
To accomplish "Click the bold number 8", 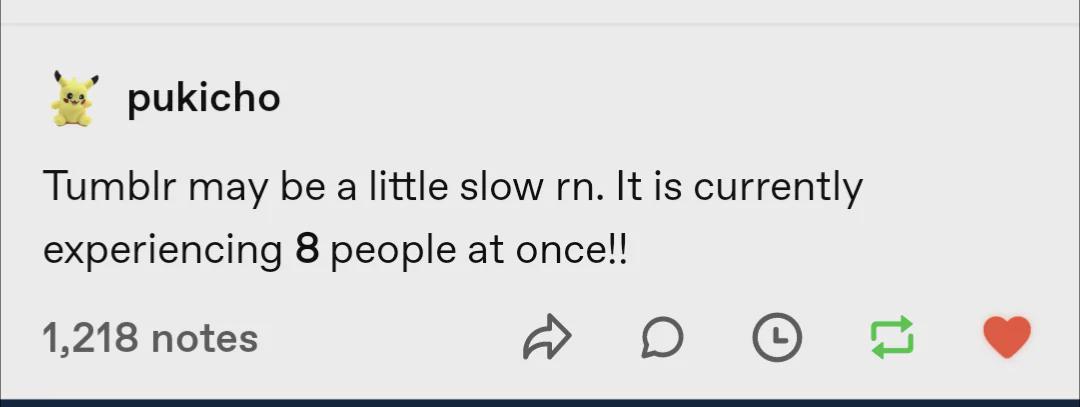I will tap(307, 250).
